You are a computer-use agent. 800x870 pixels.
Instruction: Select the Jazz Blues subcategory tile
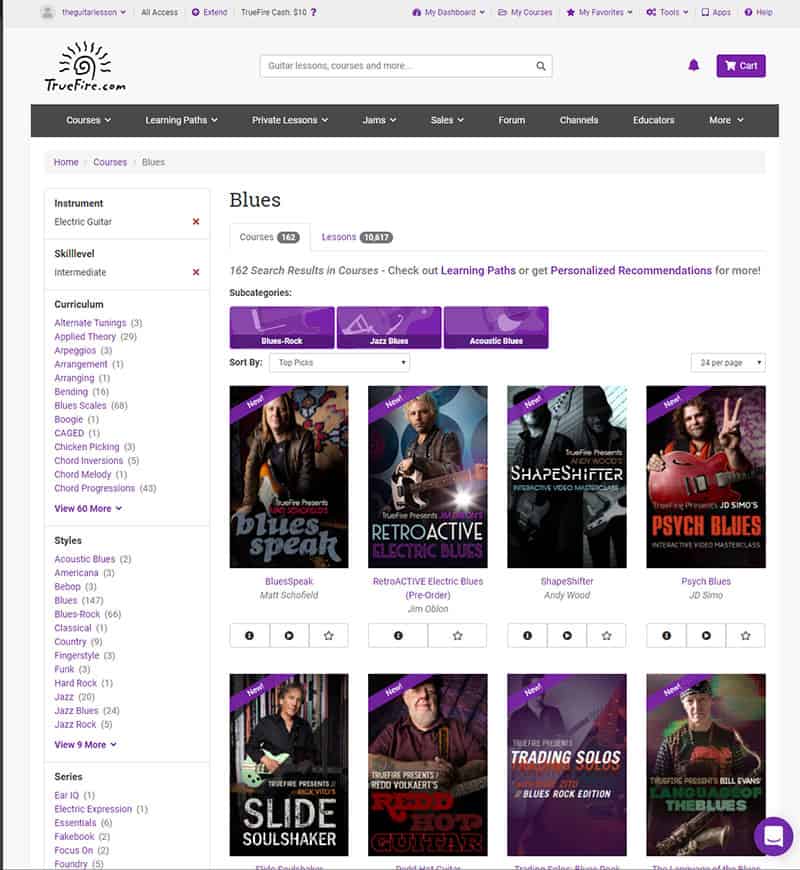[389, 327]
